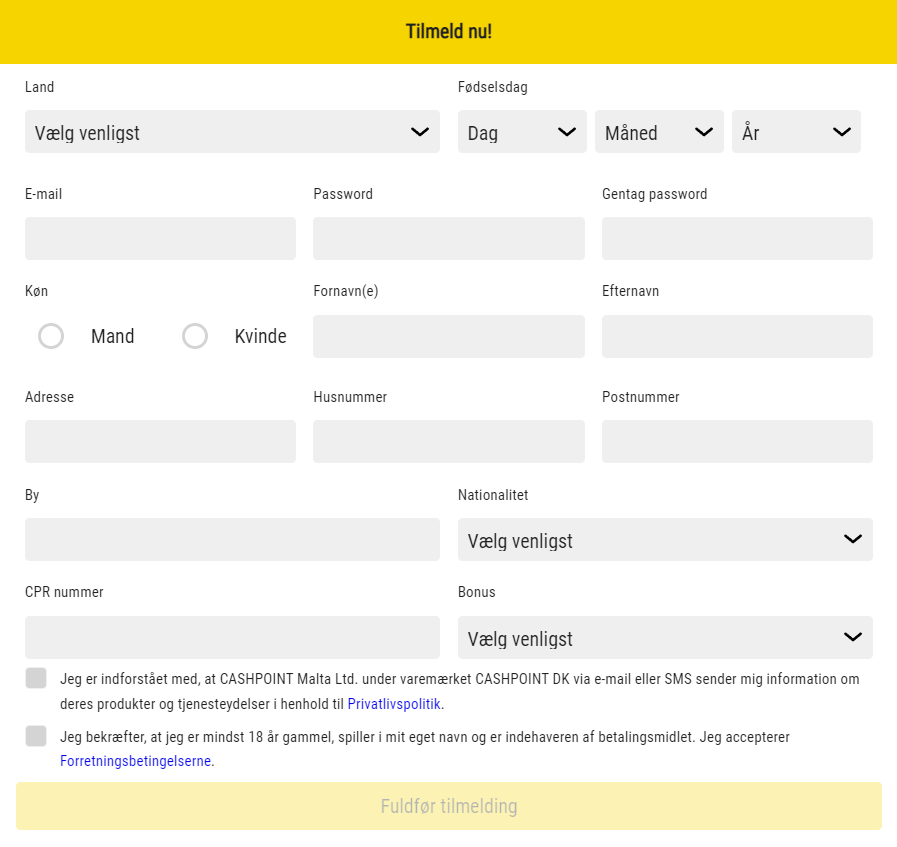This screenshot has width=897, height=847.
Task: Click the Gentag password field
Action: pyautogui.click(x=737, y=239)
